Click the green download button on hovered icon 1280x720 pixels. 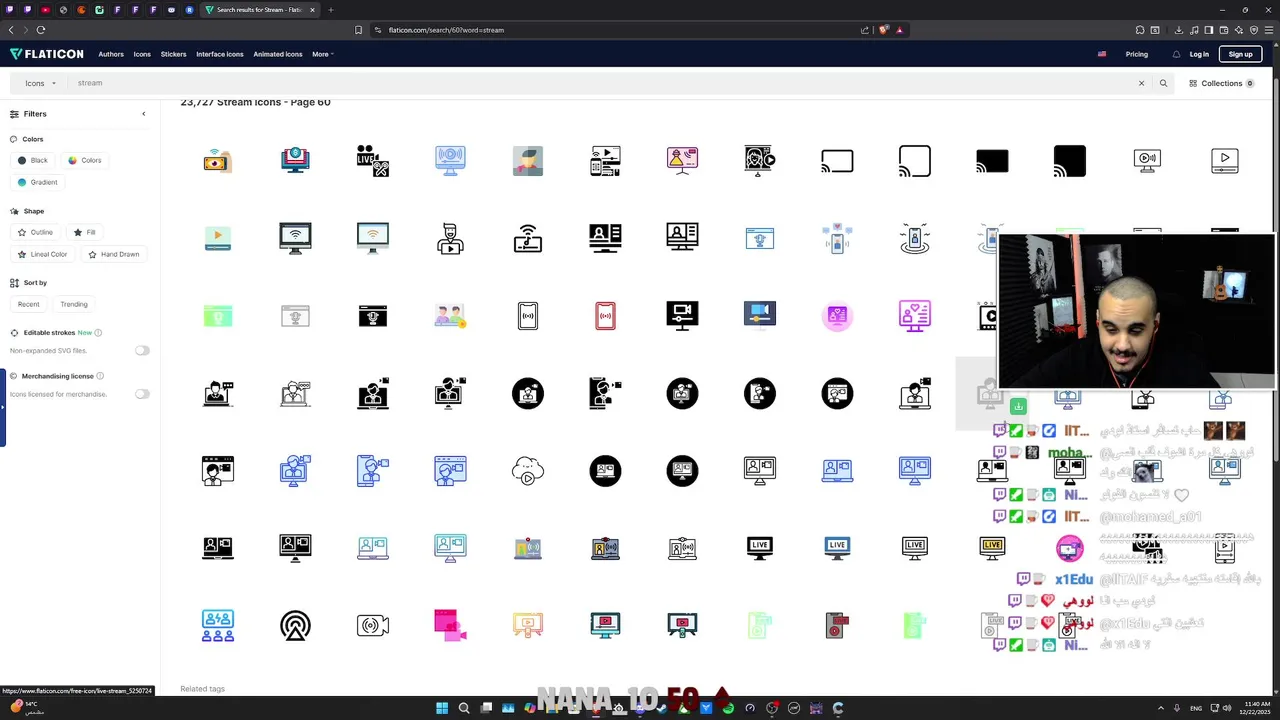coord(1018,406)
